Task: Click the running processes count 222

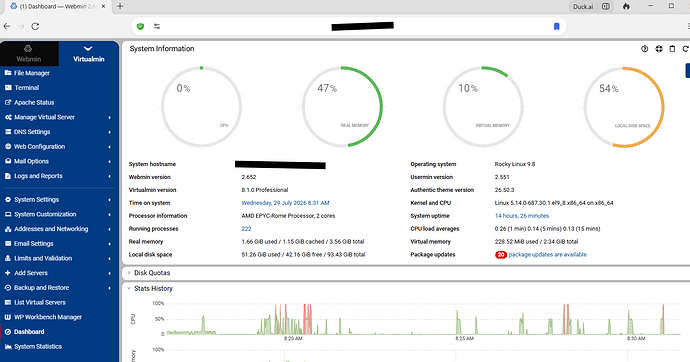Action: pos(246,229)
